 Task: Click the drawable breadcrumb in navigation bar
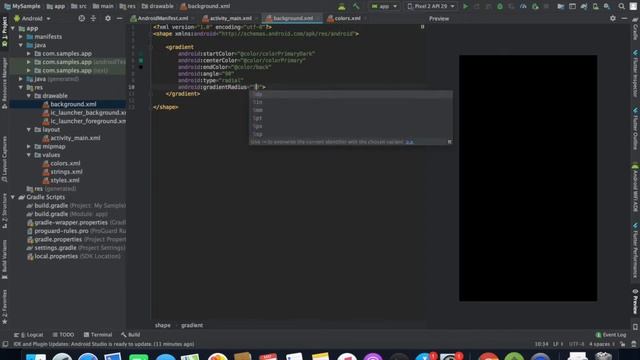pyautogui.click(x=158, y=6)
